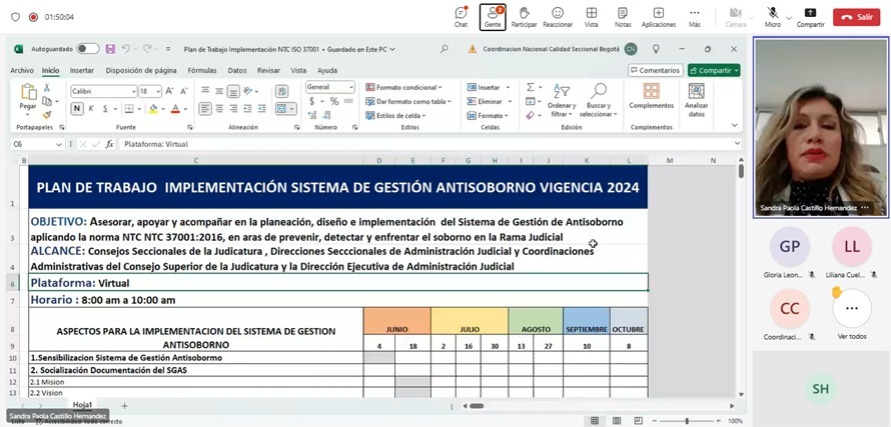The width and height of the screenshot is (891, 427).
Task: Open the Calibri font name dropdown
Action: (x=134, y=91)
